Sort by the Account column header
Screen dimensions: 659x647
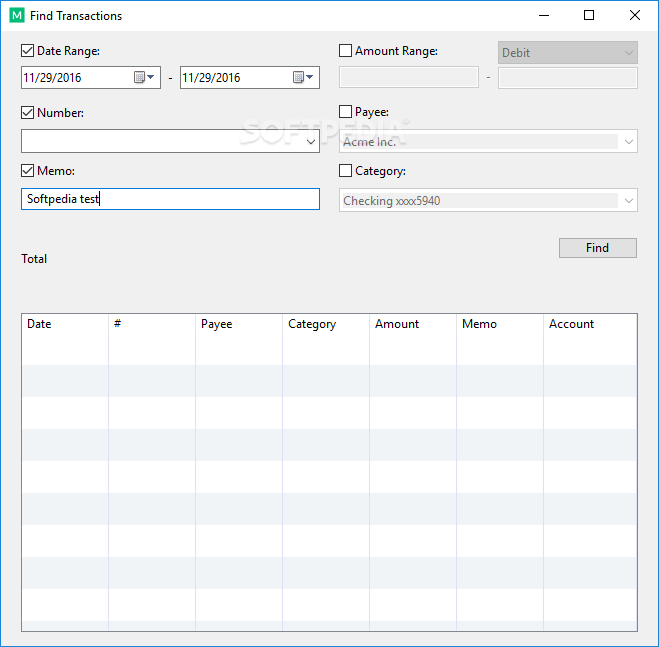pos(590,324)
